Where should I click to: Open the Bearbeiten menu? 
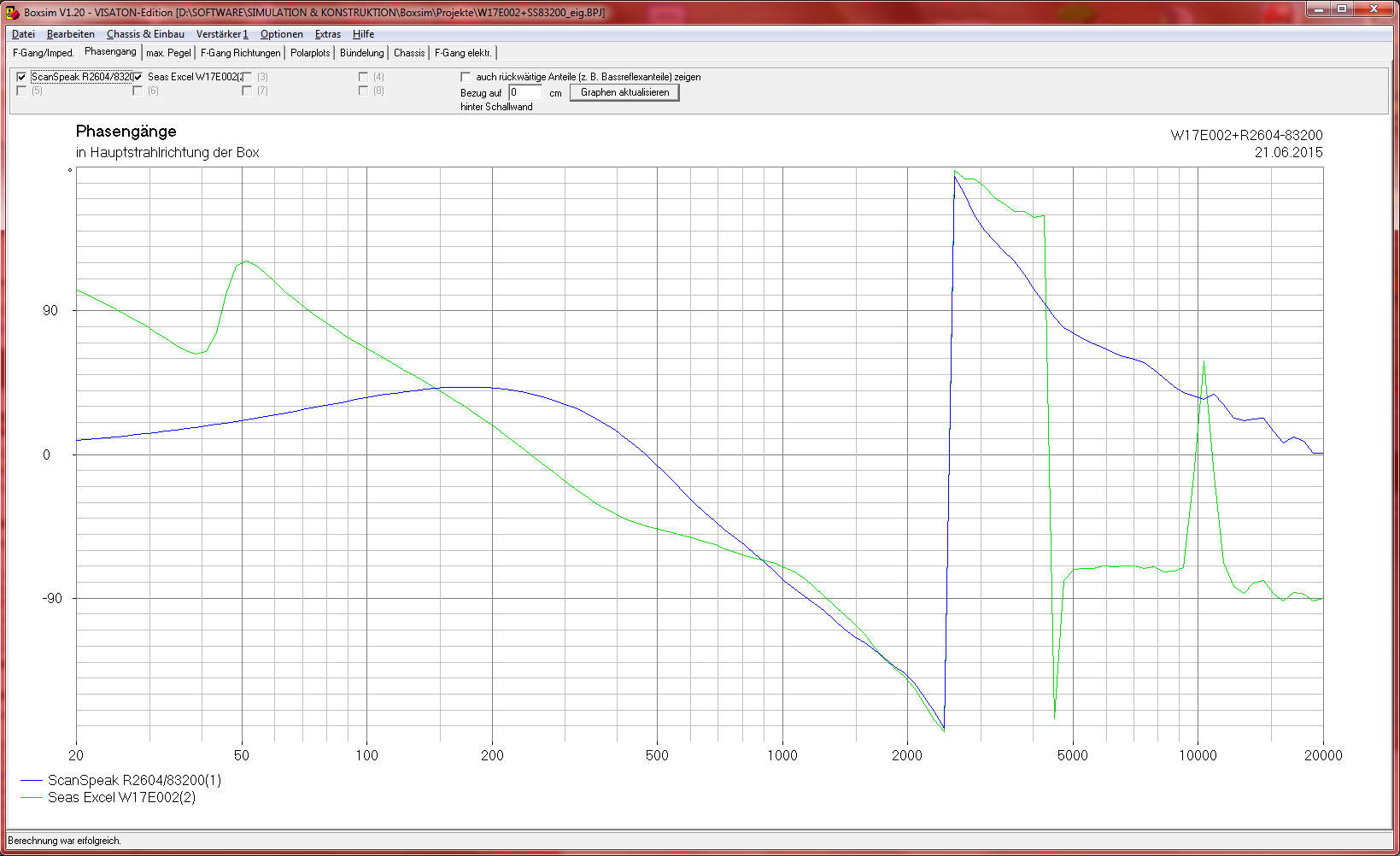pyautogui.click(x=70, y=34)
